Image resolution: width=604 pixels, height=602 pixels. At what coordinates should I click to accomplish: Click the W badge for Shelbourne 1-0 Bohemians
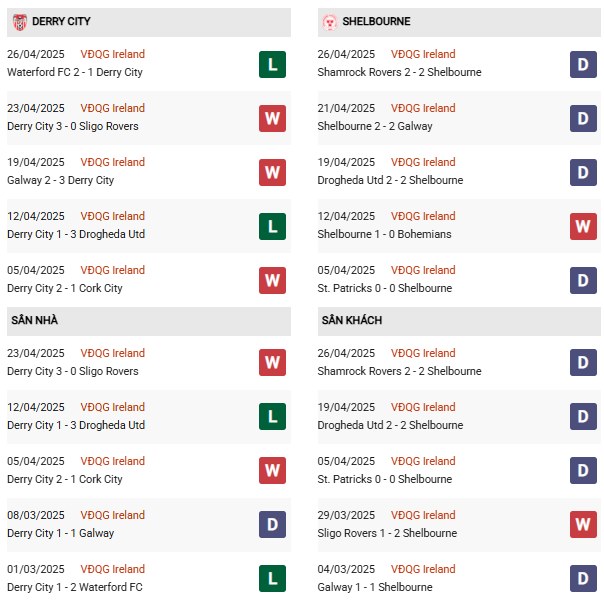583,226
